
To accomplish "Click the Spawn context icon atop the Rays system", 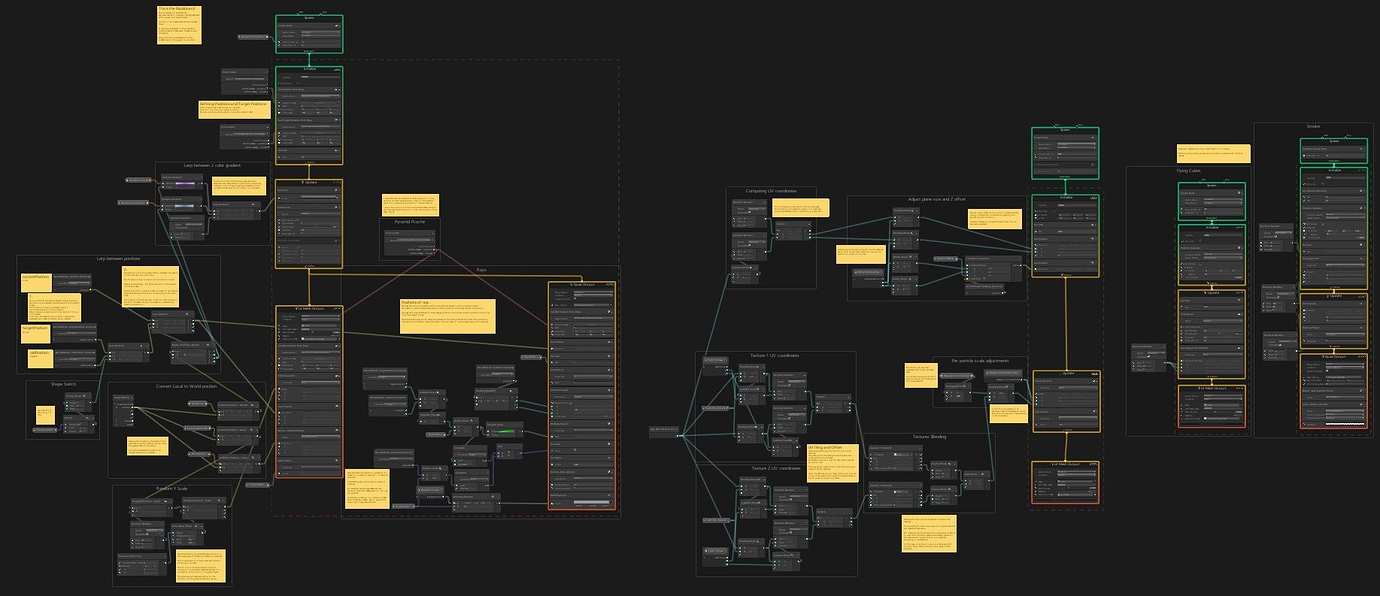I will [297, 18].
